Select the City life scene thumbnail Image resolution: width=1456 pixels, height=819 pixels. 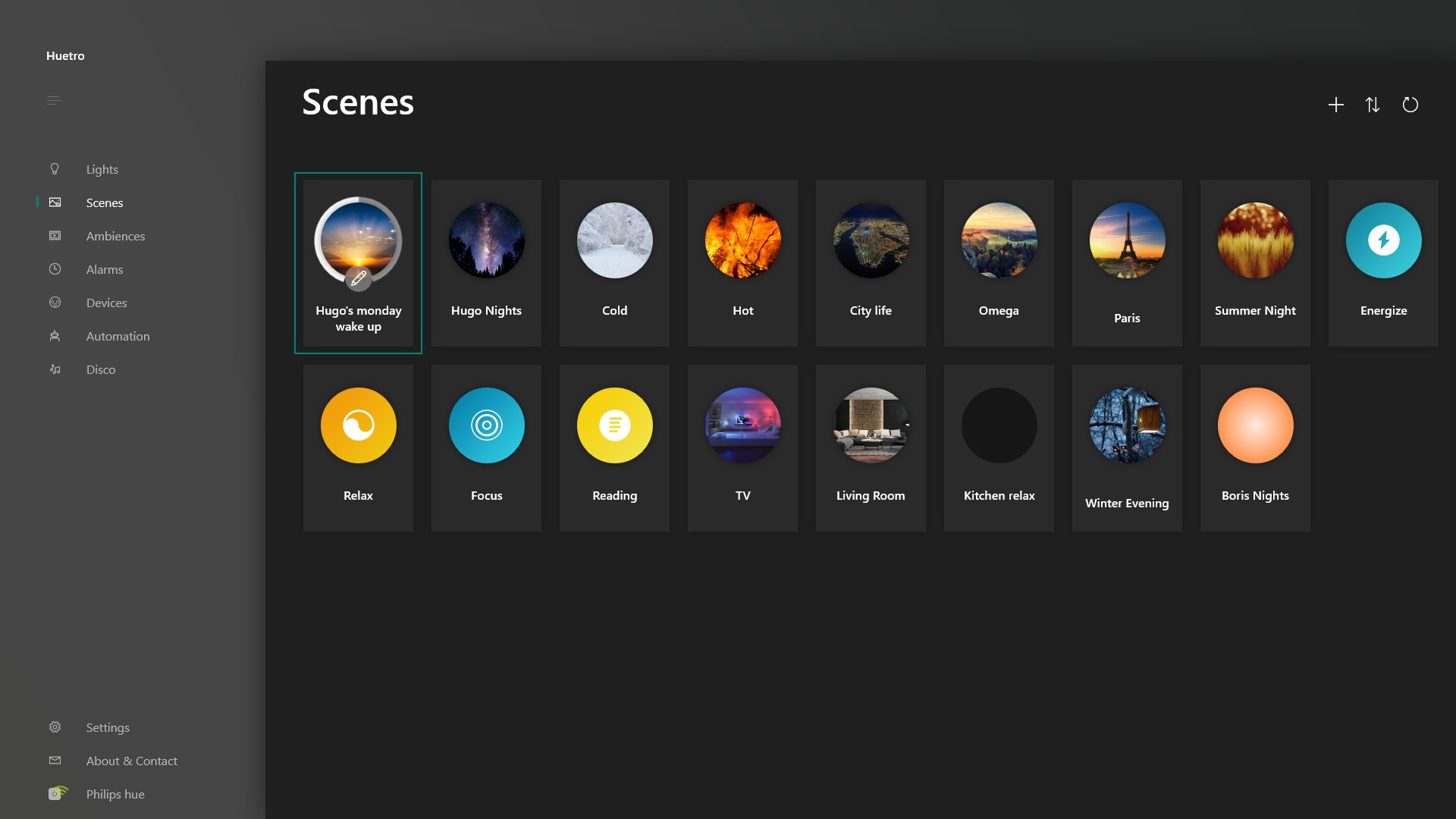pos(871,240)
